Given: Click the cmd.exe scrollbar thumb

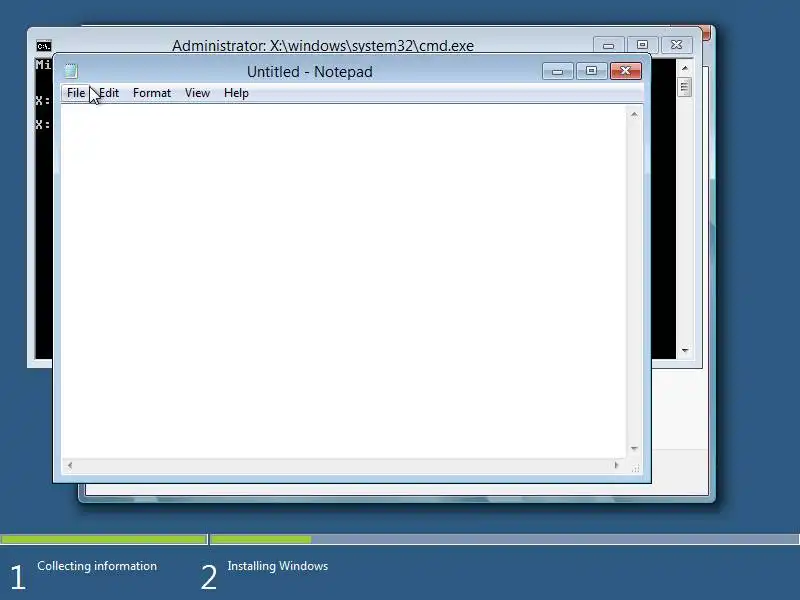Looking at the screenshot, I should pos(685,87).
